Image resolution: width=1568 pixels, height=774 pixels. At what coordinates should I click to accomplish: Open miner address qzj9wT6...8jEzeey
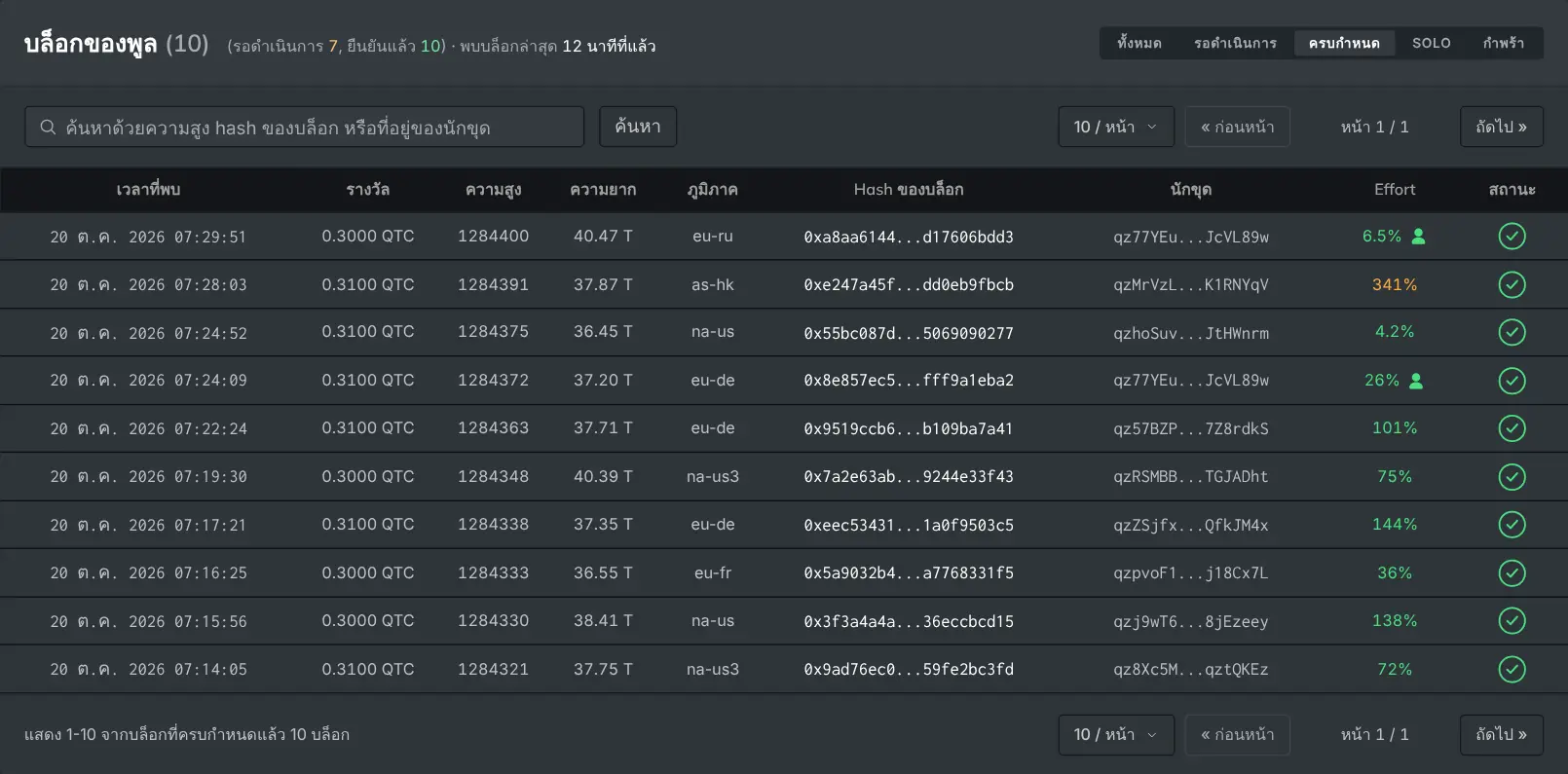click(1191, 621)
